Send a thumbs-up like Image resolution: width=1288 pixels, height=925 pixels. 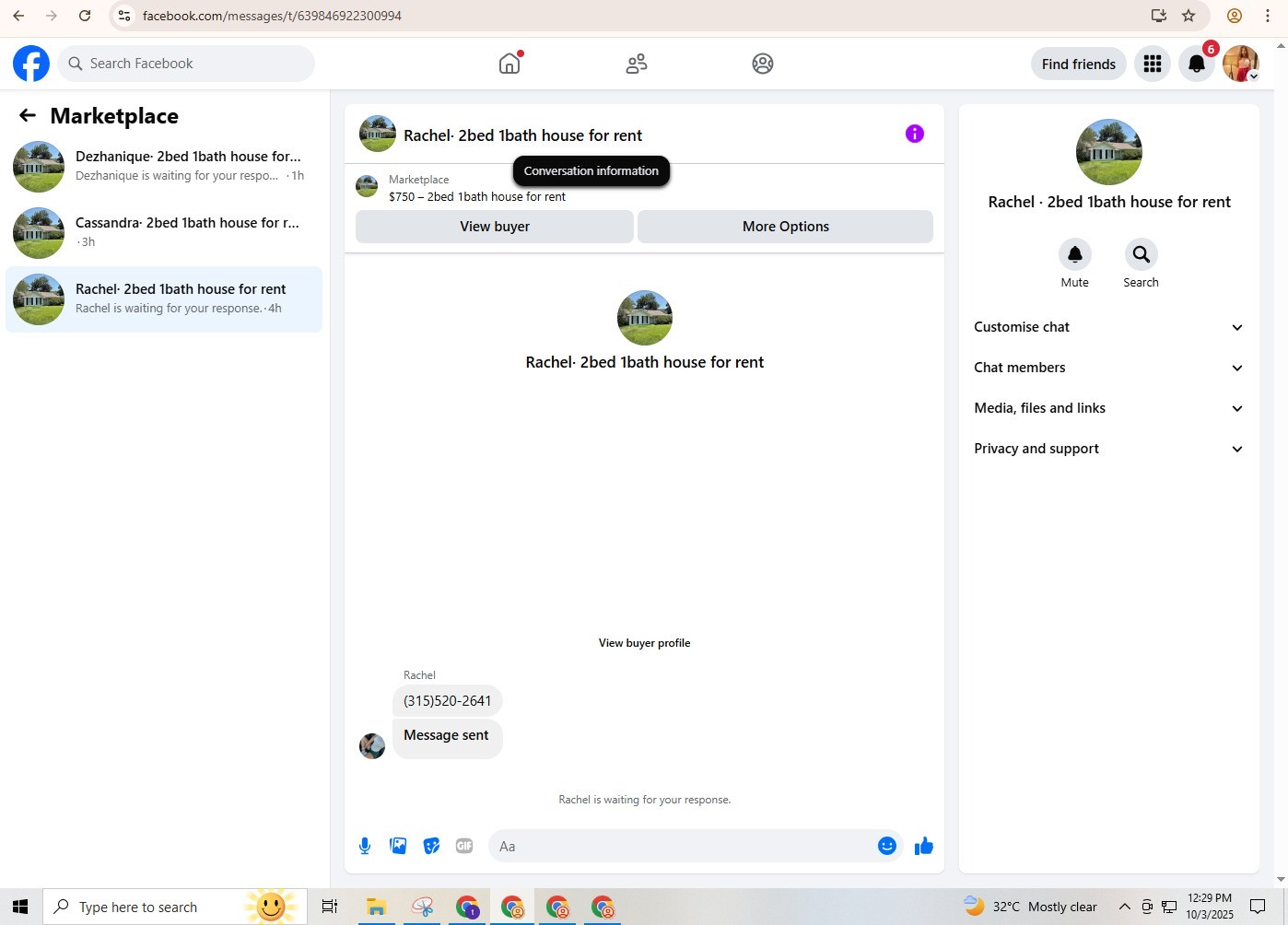[x=924, y=846]
